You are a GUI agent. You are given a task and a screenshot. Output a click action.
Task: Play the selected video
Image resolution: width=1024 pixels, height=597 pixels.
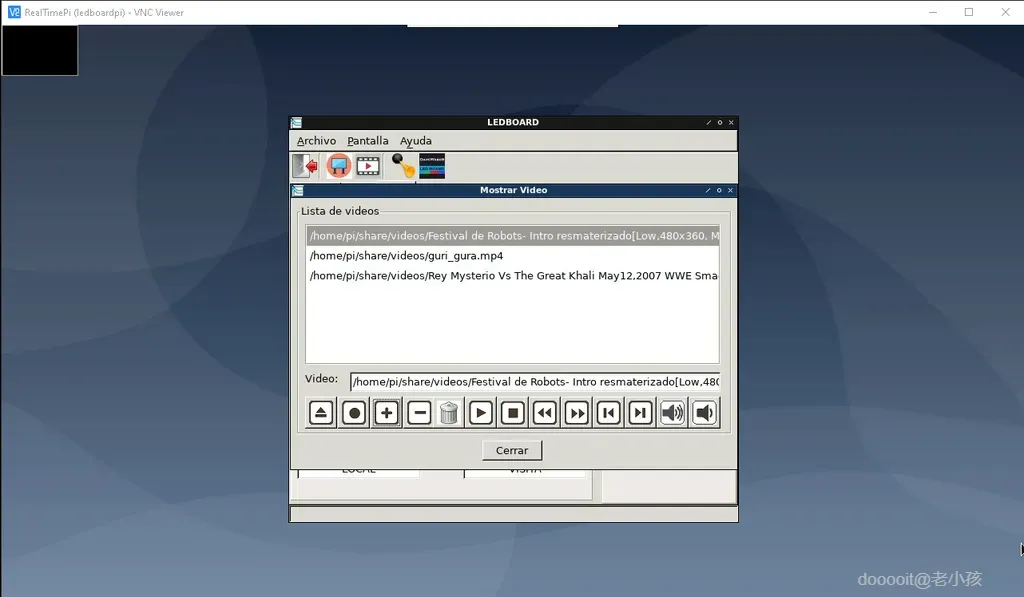pos(481,413)
